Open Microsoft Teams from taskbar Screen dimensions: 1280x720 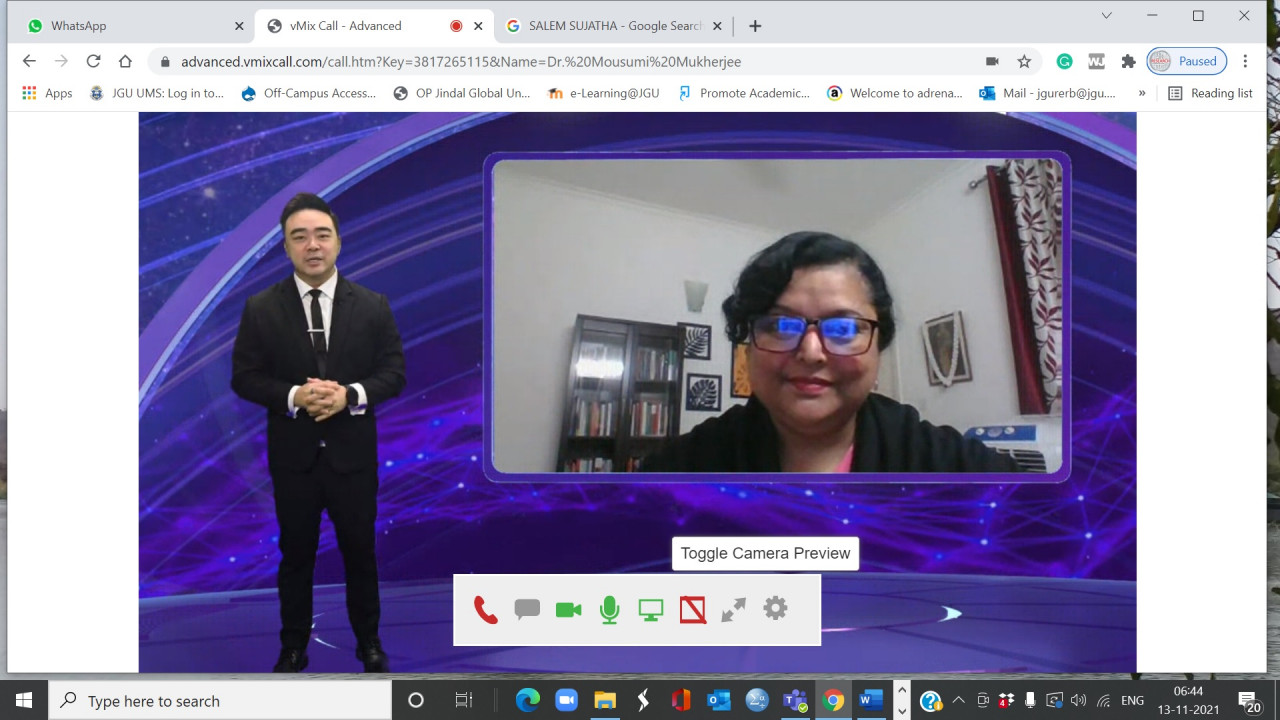(795, 700)
